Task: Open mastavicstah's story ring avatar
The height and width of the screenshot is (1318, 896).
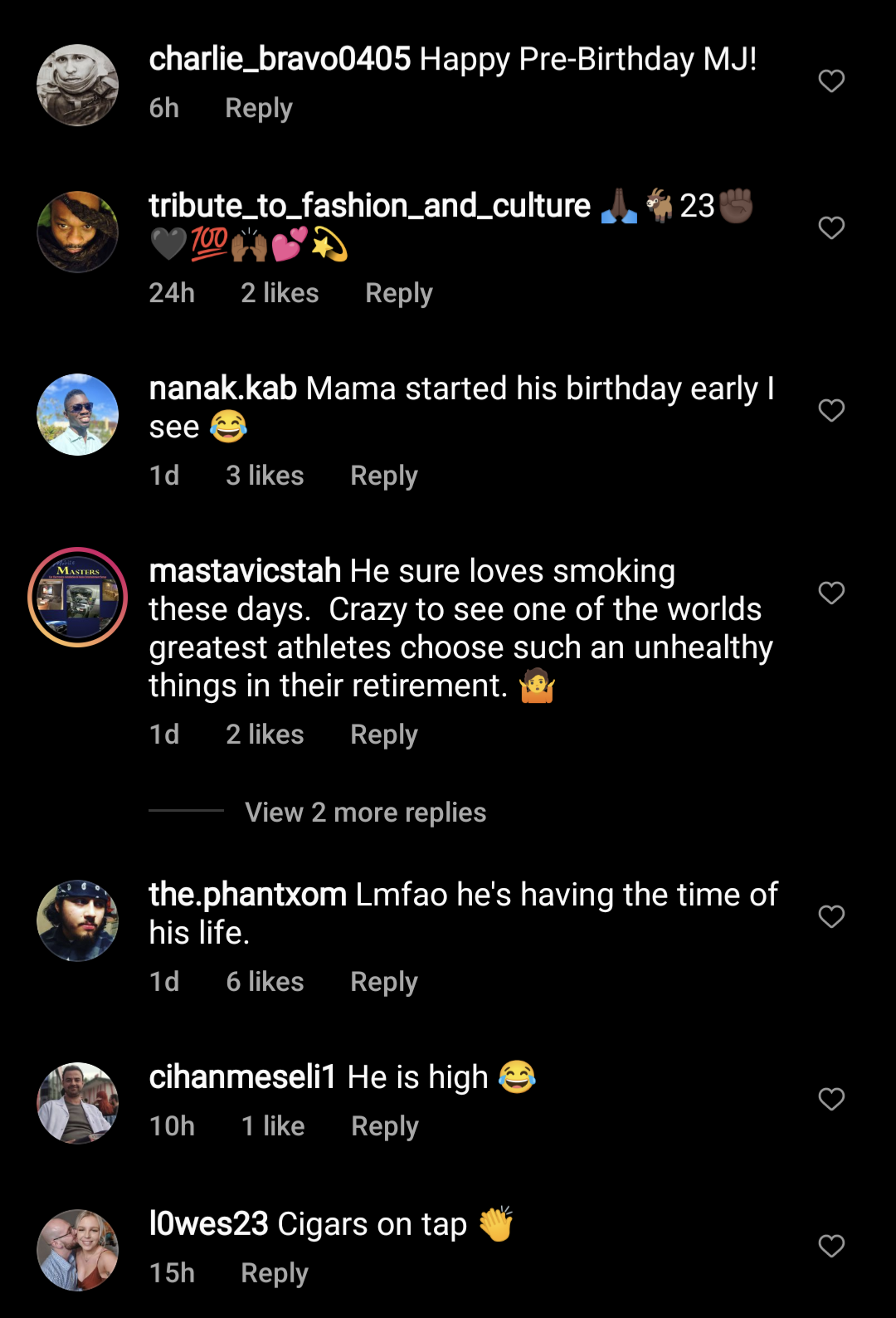Action: (x=78, y=597)
